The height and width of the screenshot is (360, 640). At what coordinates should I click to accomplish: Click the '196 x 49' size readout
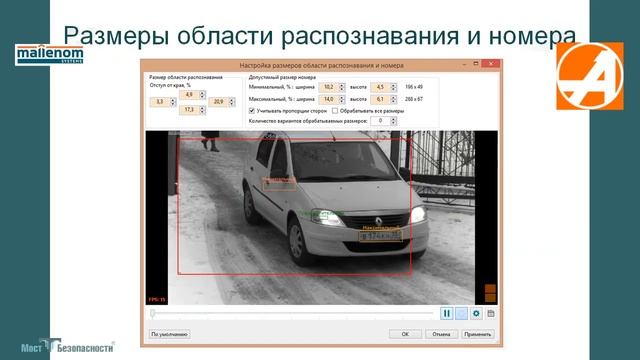(413, 87)
